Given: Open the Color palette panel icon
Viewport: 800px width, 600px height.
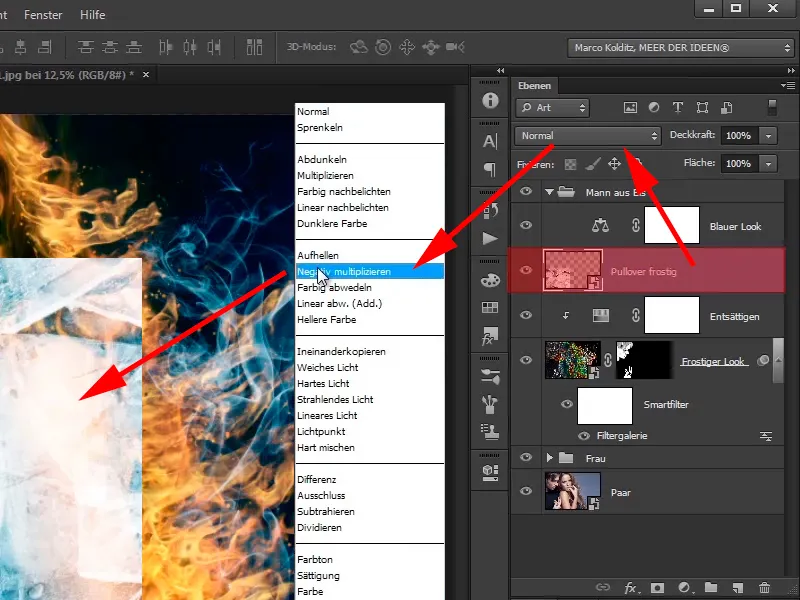Looking at the screenshot, I should pyautogui.click(x=490, y=280).
